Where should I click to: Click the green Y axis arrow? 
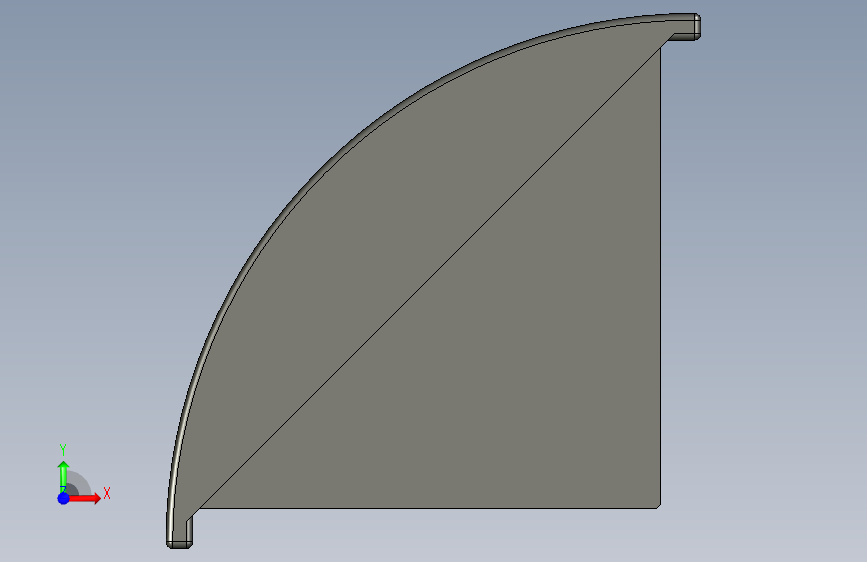(x=63, y=476)
